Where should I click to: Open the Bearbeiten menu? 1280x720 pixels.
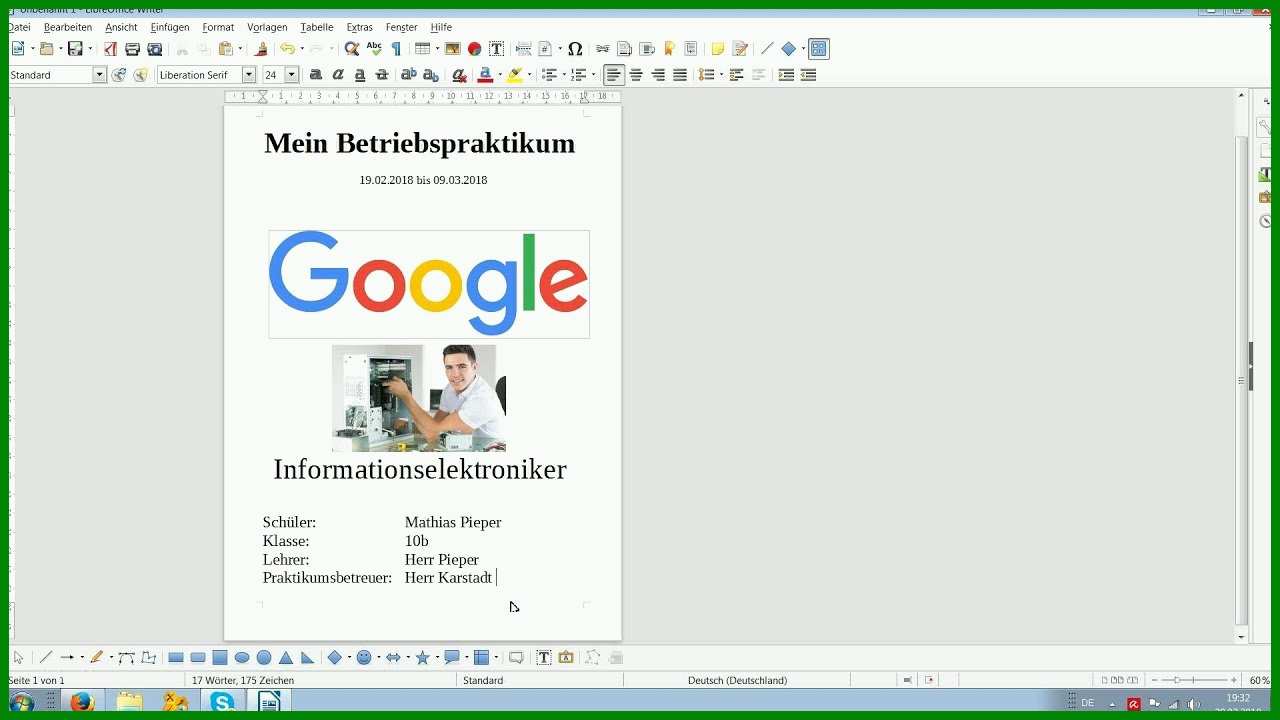[68, 27]
